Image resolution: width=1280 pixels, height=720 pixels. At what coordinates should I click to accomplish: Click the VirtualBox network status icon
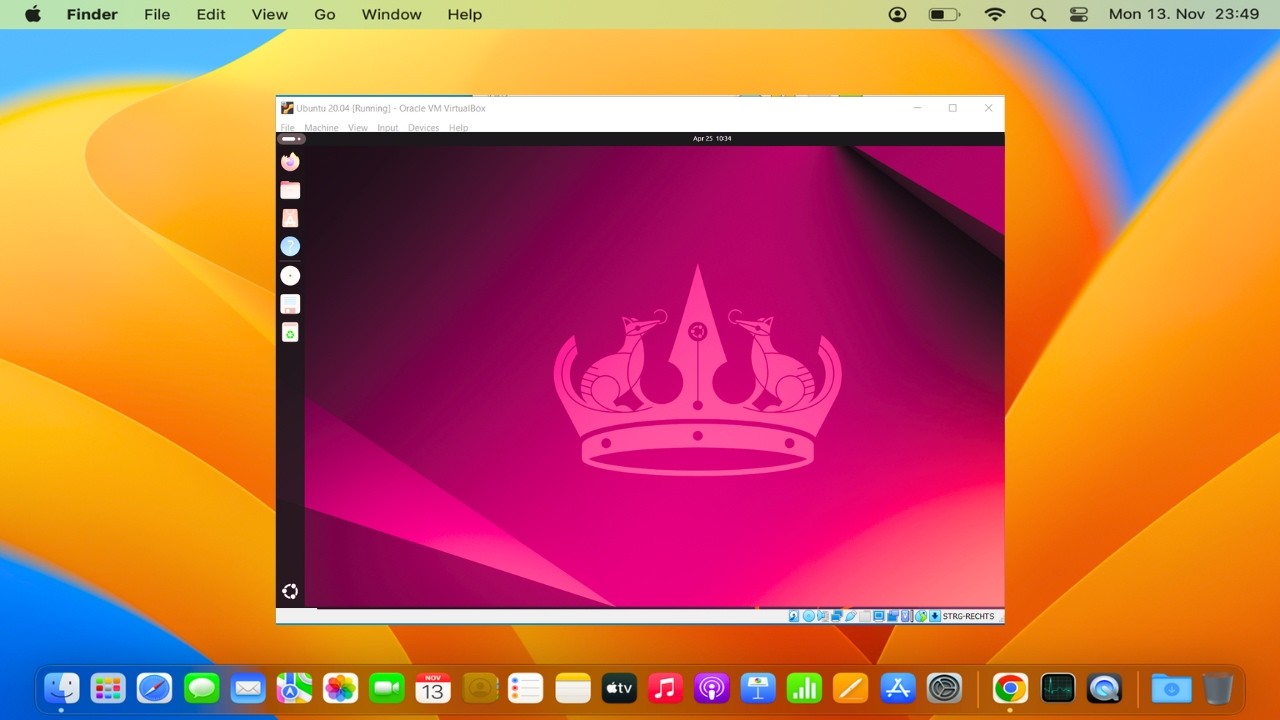point(836,616)
